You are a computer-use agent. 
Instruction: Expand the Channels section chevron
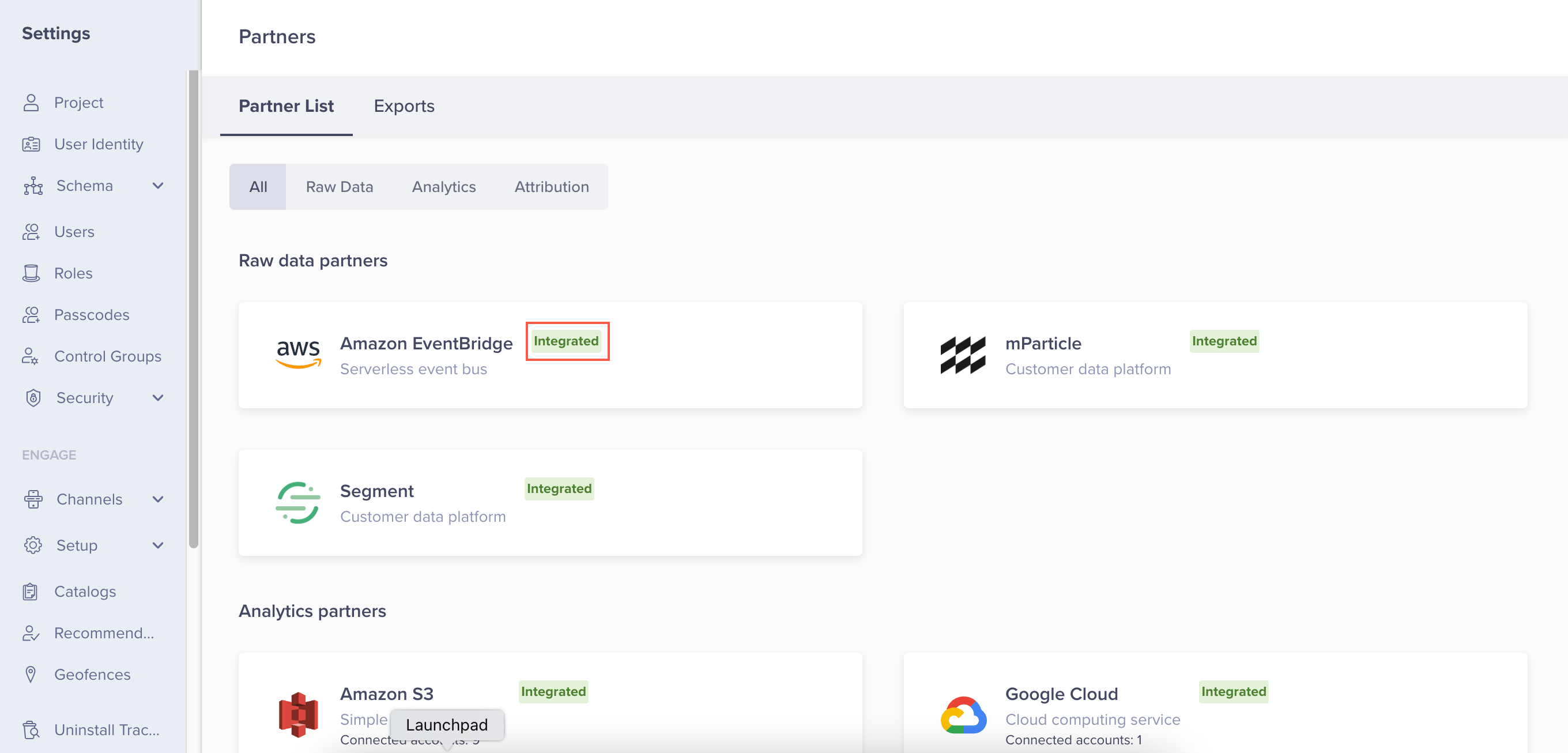[157, 499]
